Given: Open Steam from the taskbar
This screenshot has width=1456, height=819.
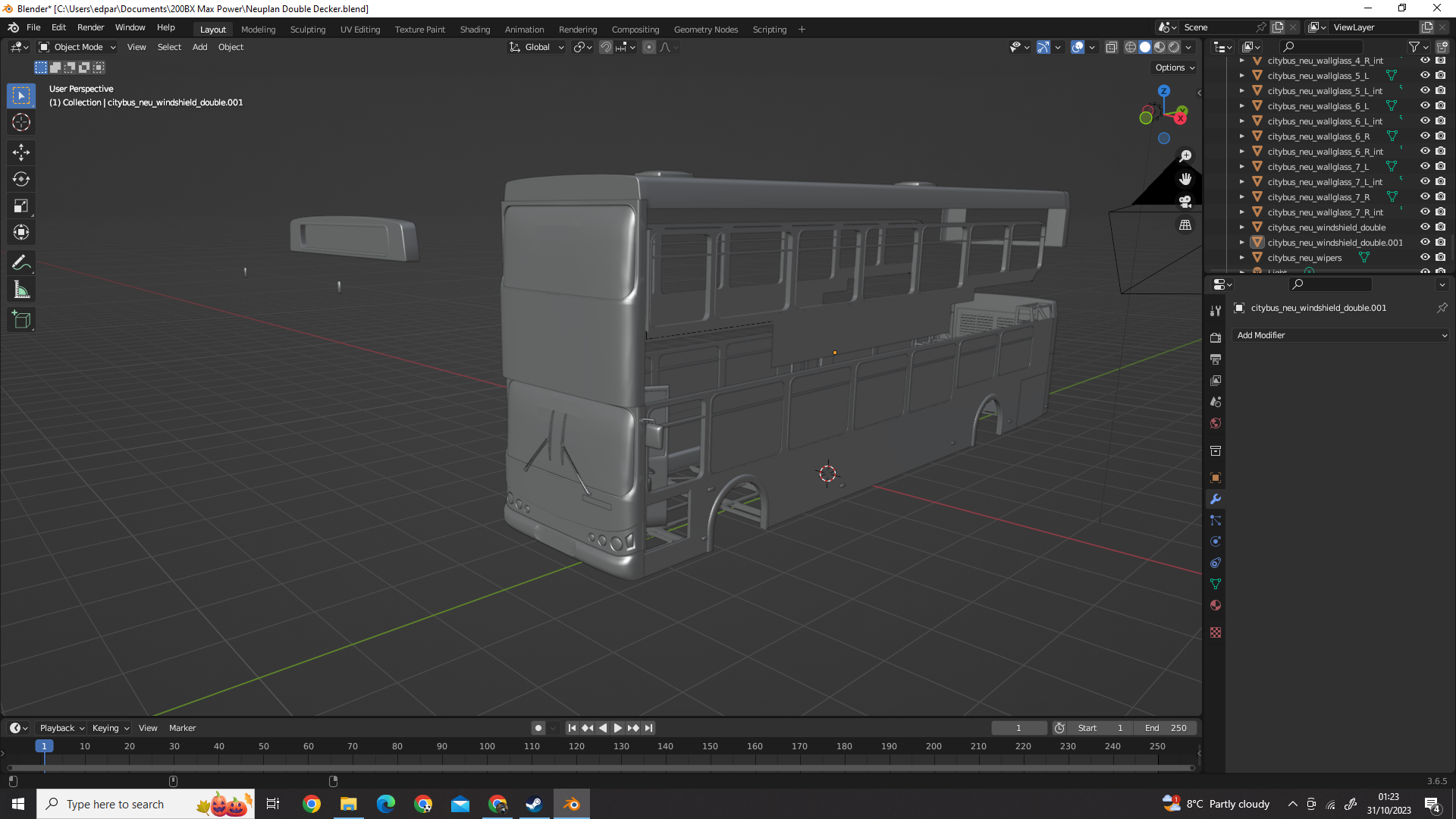Looking at the screenshot, I should pos(534,804).
